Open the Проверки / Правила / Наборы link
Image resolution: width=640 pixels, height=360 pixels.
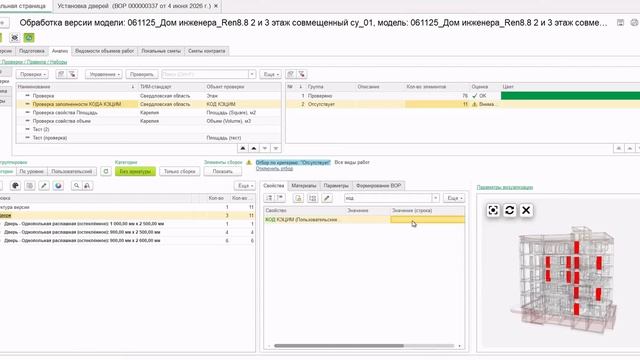click(34, 62)
